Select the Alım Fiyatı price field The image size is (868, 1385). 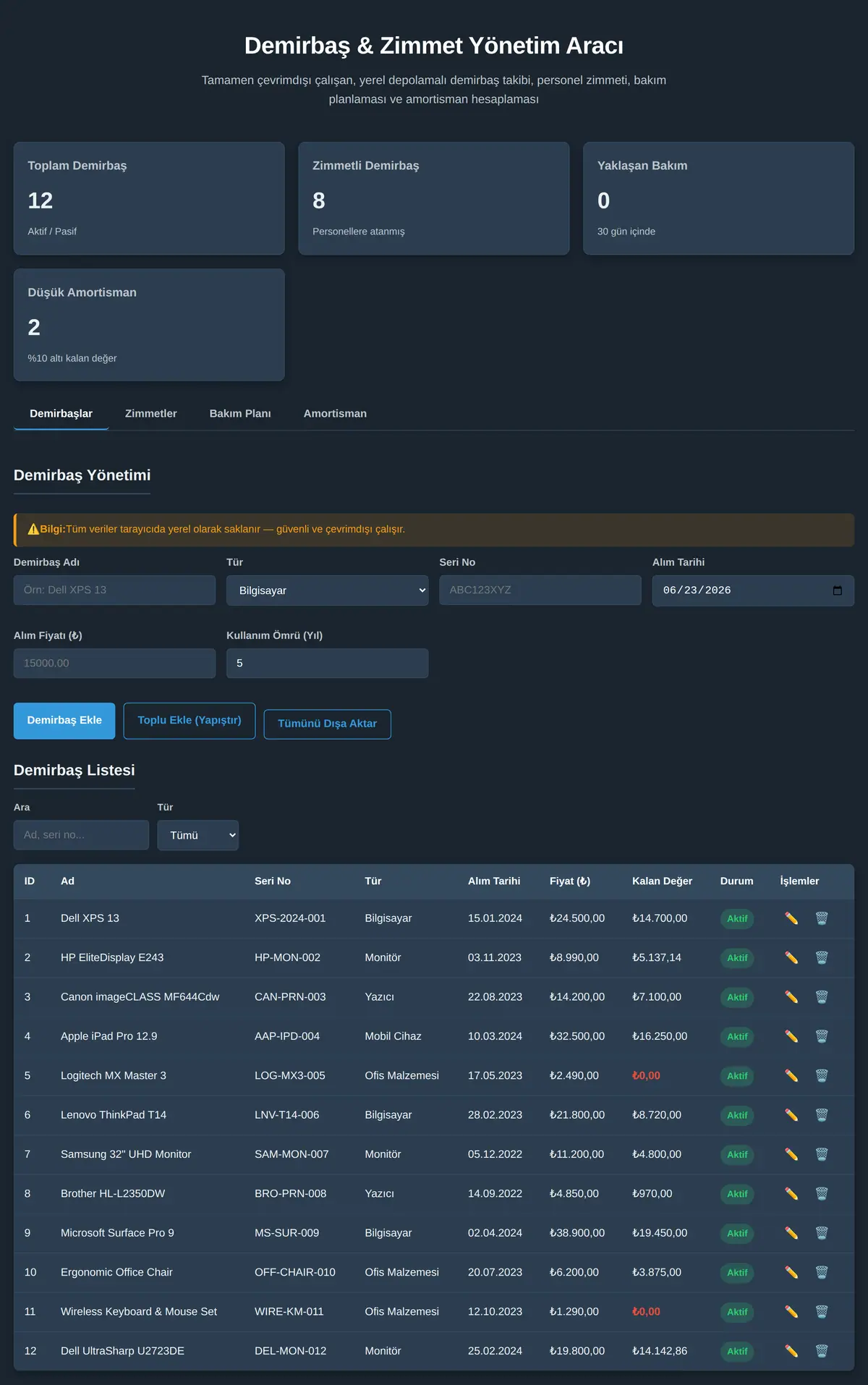pos(114,663)
